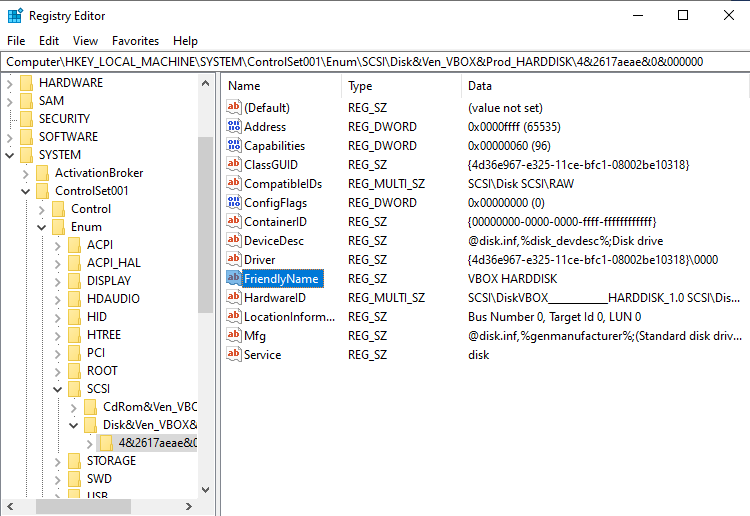The width and height of the screenshot is (750, 516).
Task: Click REG_MULTI_SZ type of HardwareID row
Action: click(x=386, y=297)
